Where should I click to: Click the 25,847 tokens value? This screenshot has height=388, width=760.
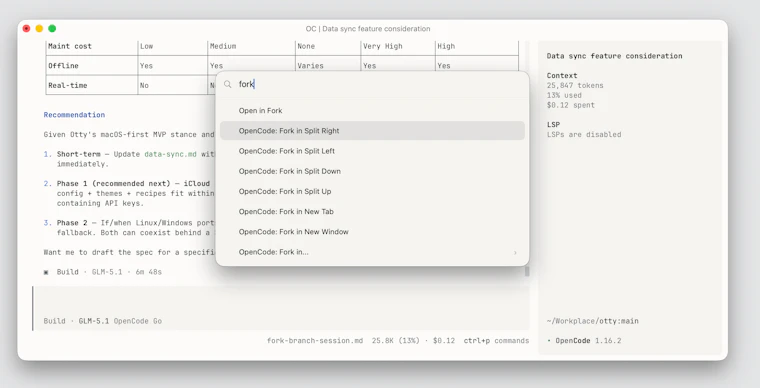click(575, 85)
